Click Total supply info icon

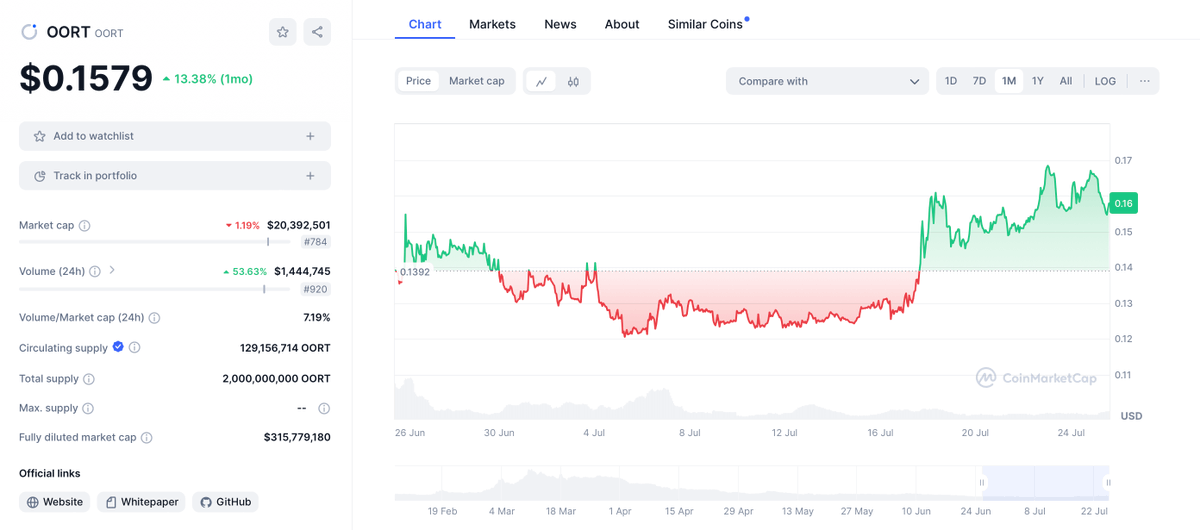89,379
